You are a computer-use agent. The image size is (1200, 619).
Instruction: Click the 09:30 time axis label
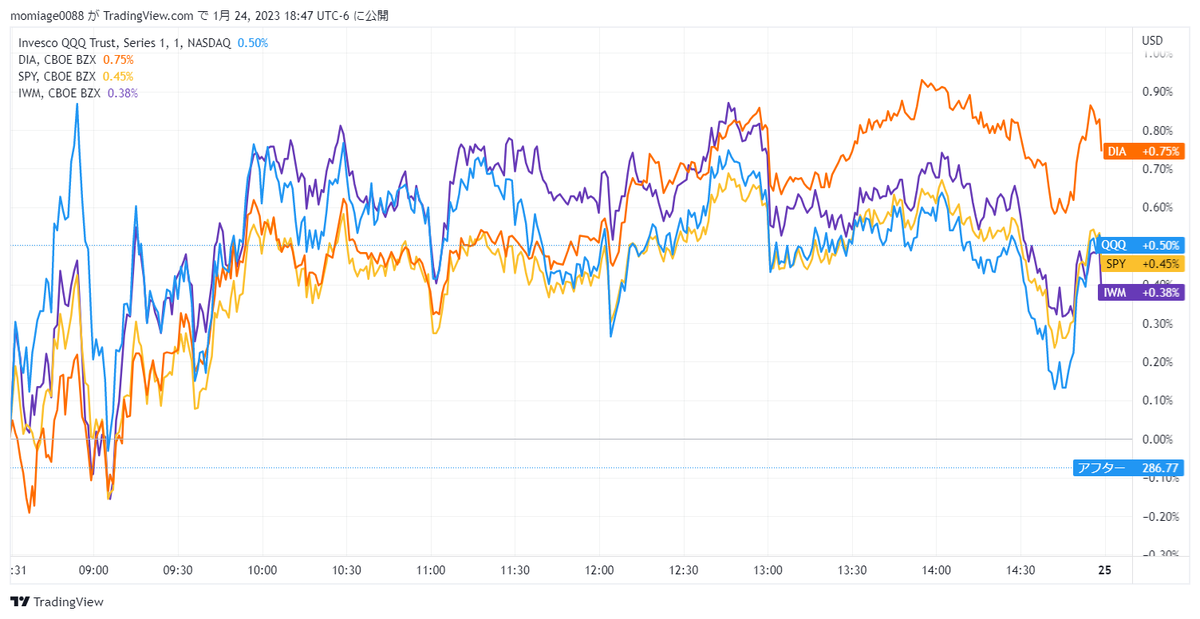click(177, 570)
